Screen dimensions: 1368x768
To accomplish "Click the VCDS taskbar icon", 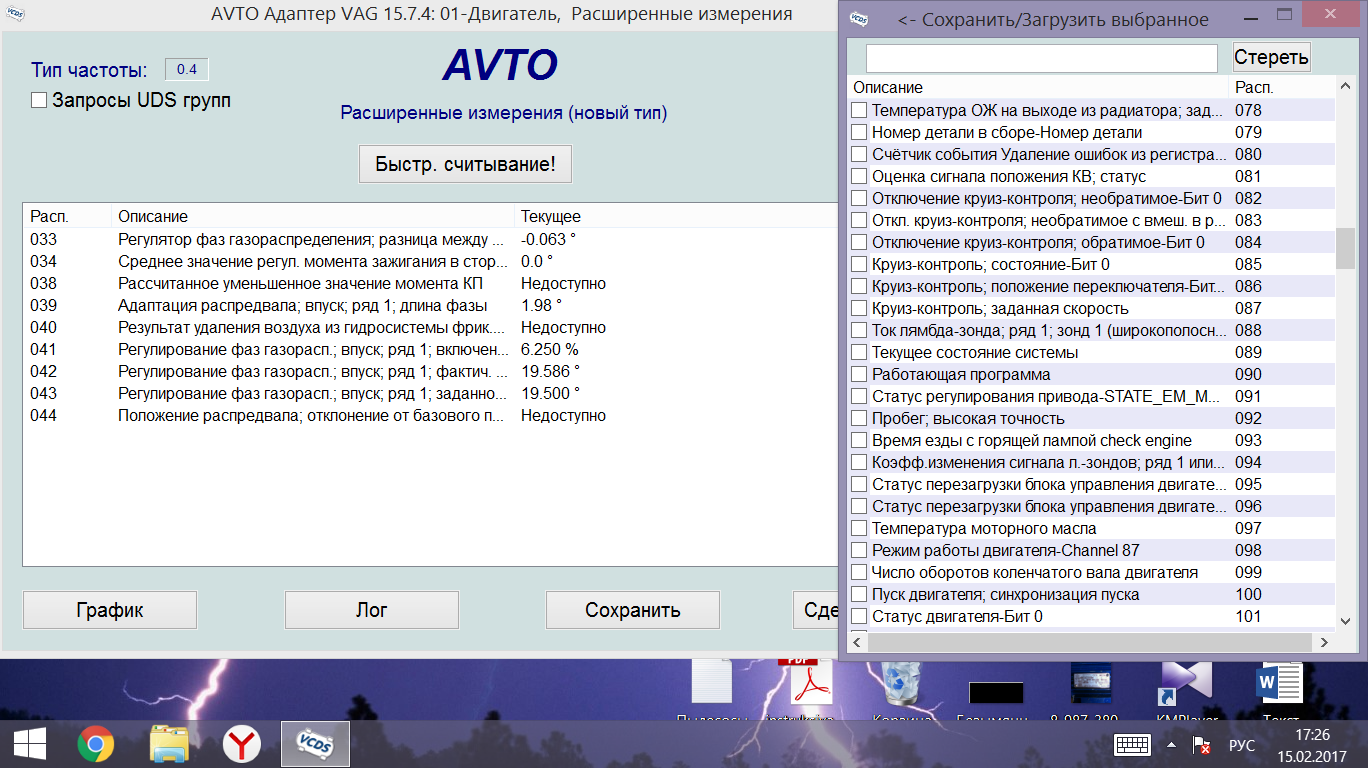I will coord(314,744).
